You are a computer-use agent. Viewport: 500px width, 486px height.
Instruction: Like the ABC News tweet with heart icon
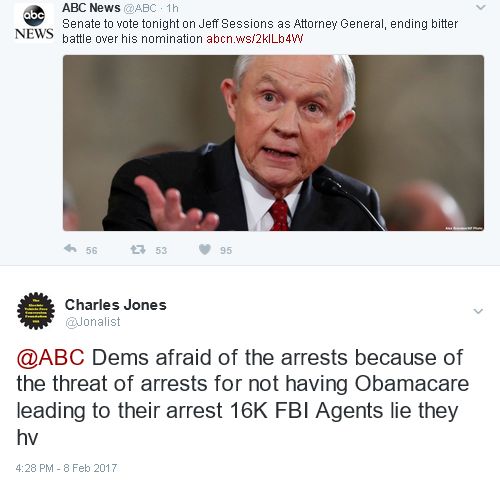pos(205,249)
